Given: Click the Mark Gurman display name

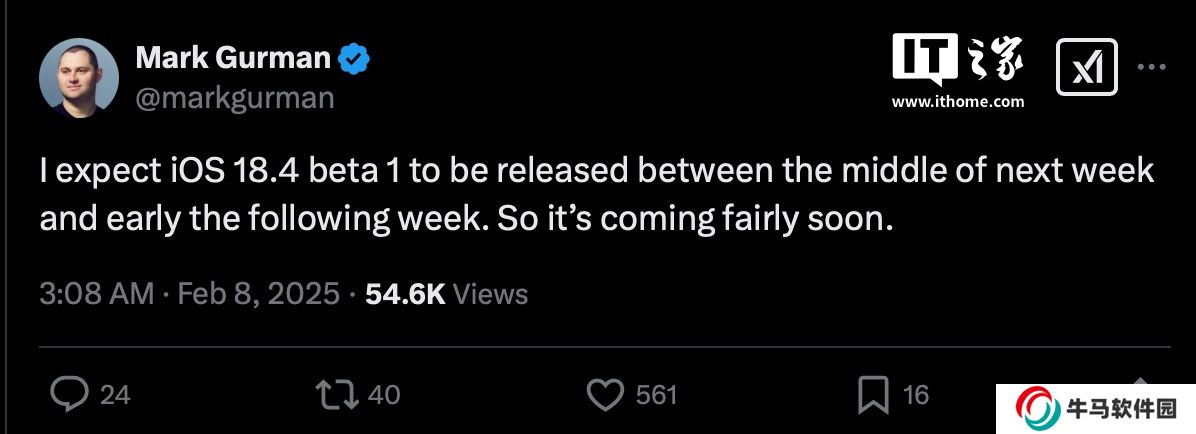Looking at the screenshot, I should (232, 59).
